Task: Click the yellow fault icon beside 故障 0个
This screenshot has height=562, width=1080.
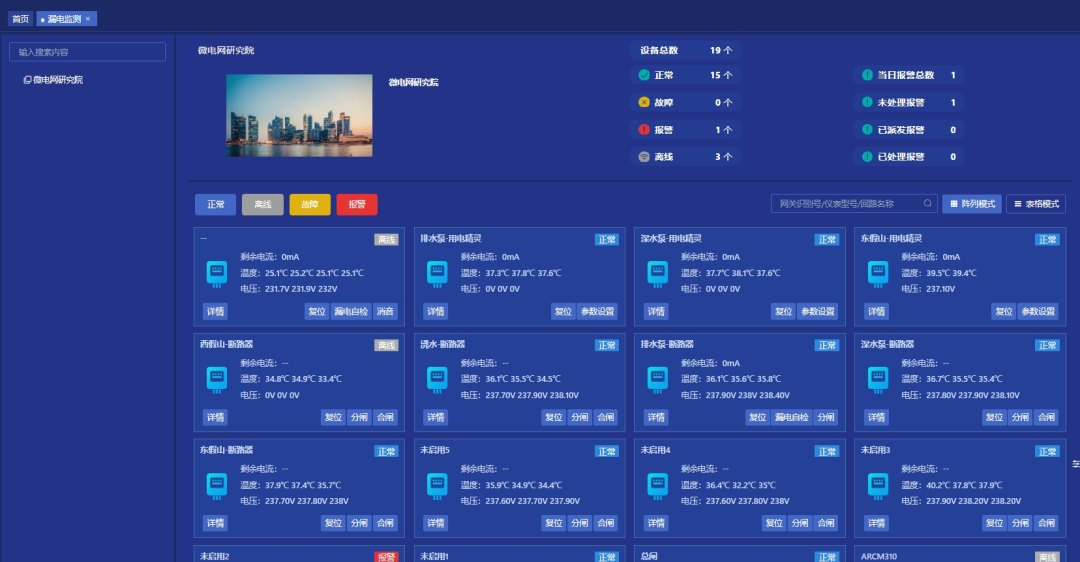Action: click(644, 102)
